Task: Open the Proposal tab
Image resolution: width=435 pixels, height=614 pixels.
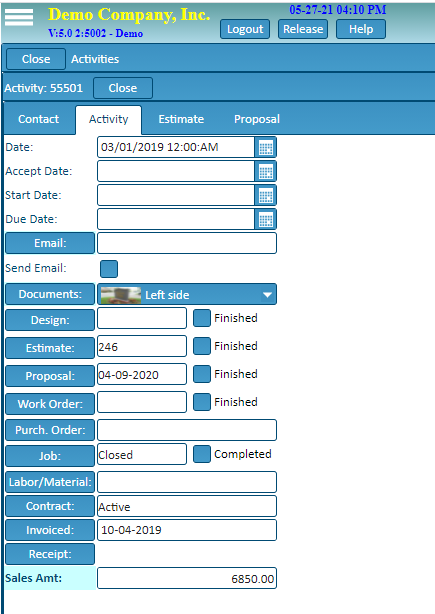Action: pos(257,119)
